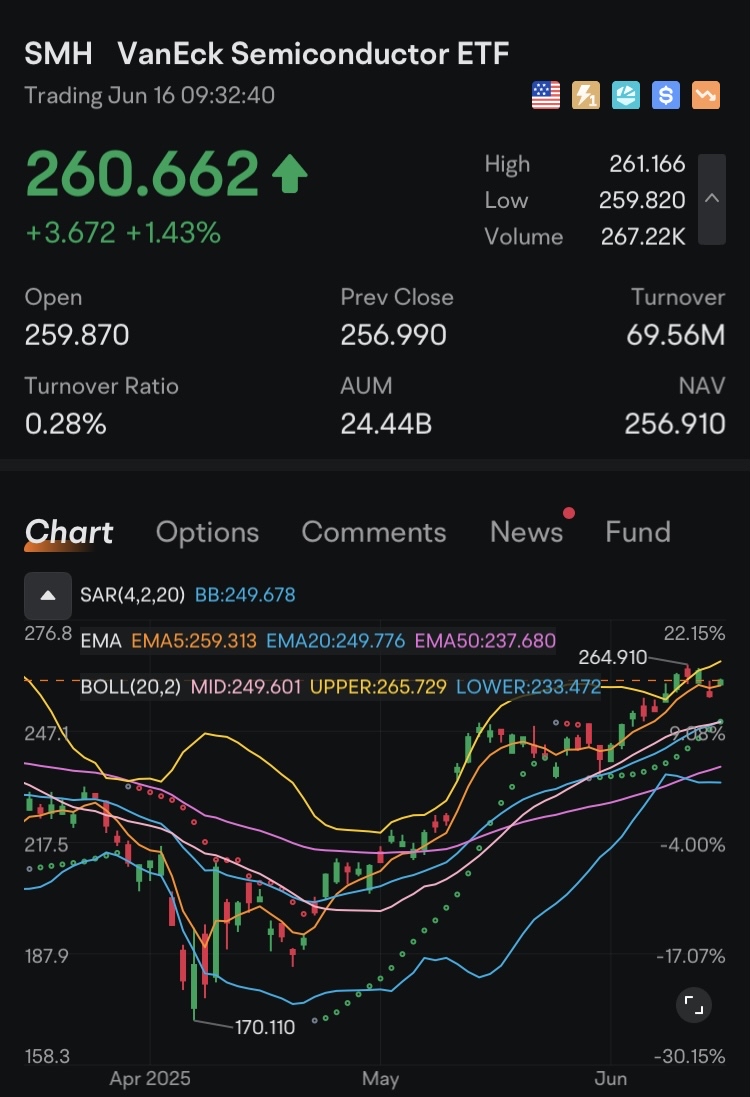The width and height of the screenshot is (750, 1097).
Task: Switch to the Fund tab
Action: click(x=637, y=532)
